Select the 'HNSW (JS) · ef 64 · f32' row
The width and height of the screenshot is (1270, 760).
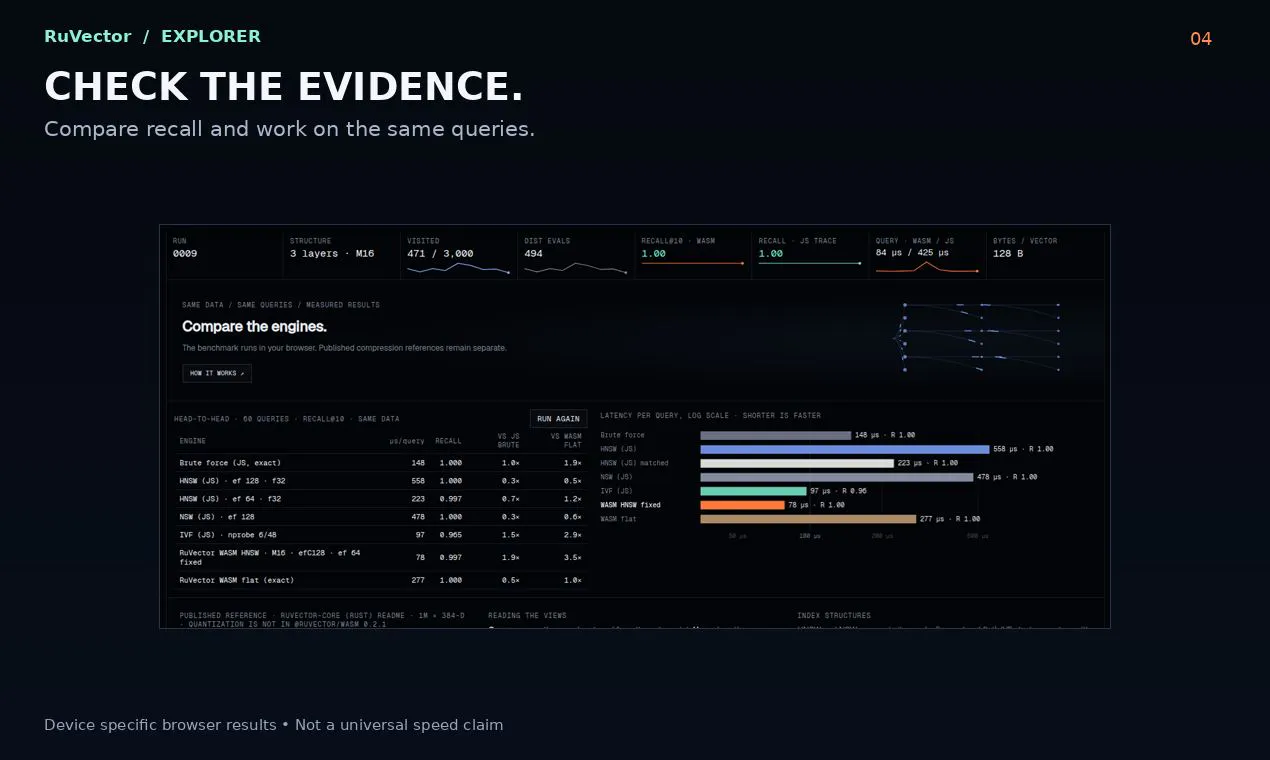click(x=380, y=499)
